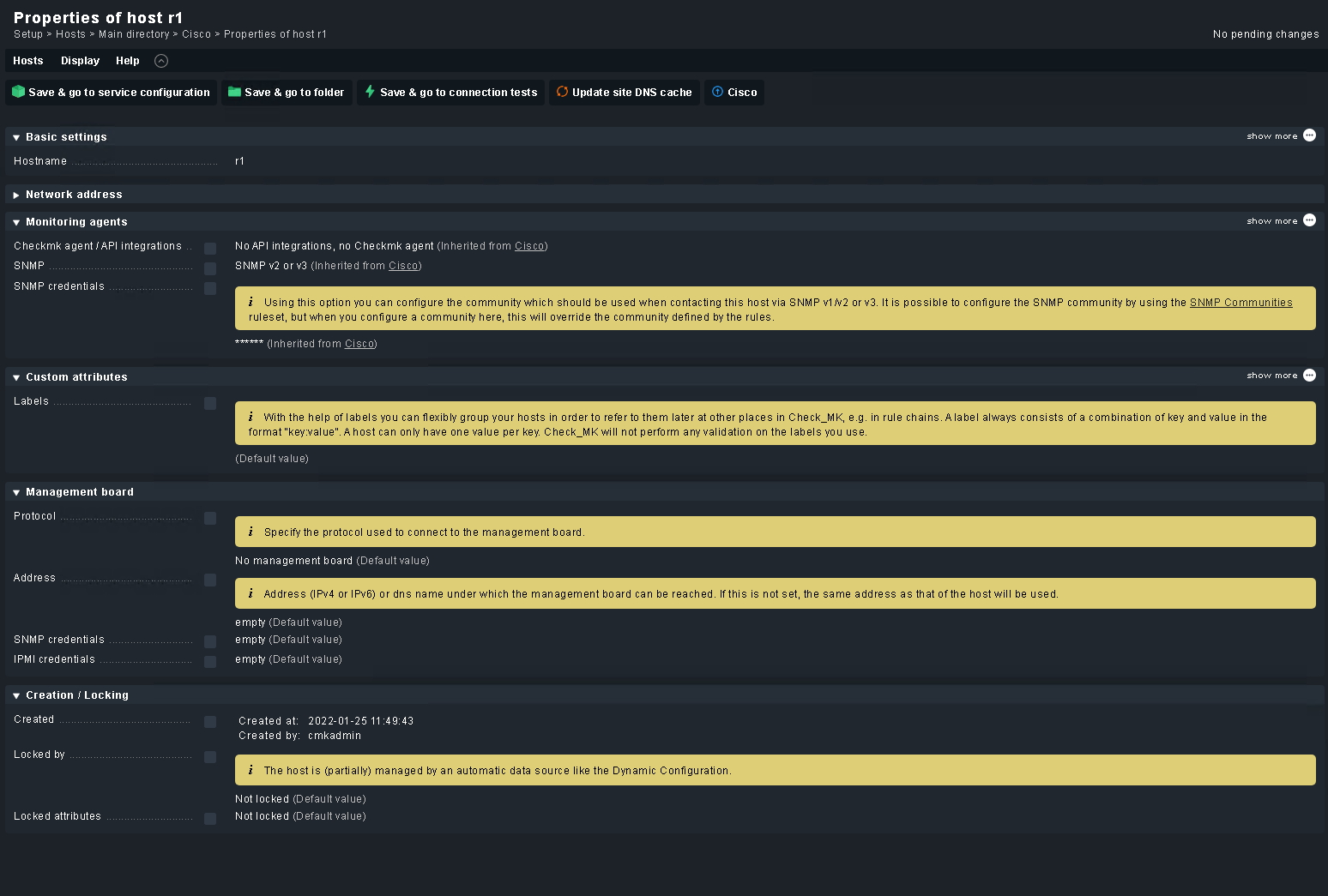Click the green cube service configuration icon
Image resolution: width=1328 pixels, height=896 pixels.
tap(18, 92)
